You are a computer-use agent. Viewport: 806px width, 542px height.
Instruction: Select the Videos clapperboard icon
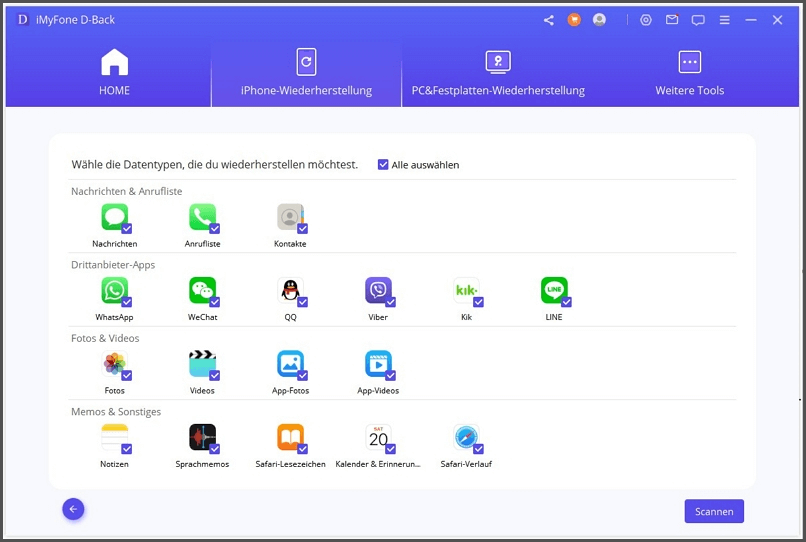[203, 364]
